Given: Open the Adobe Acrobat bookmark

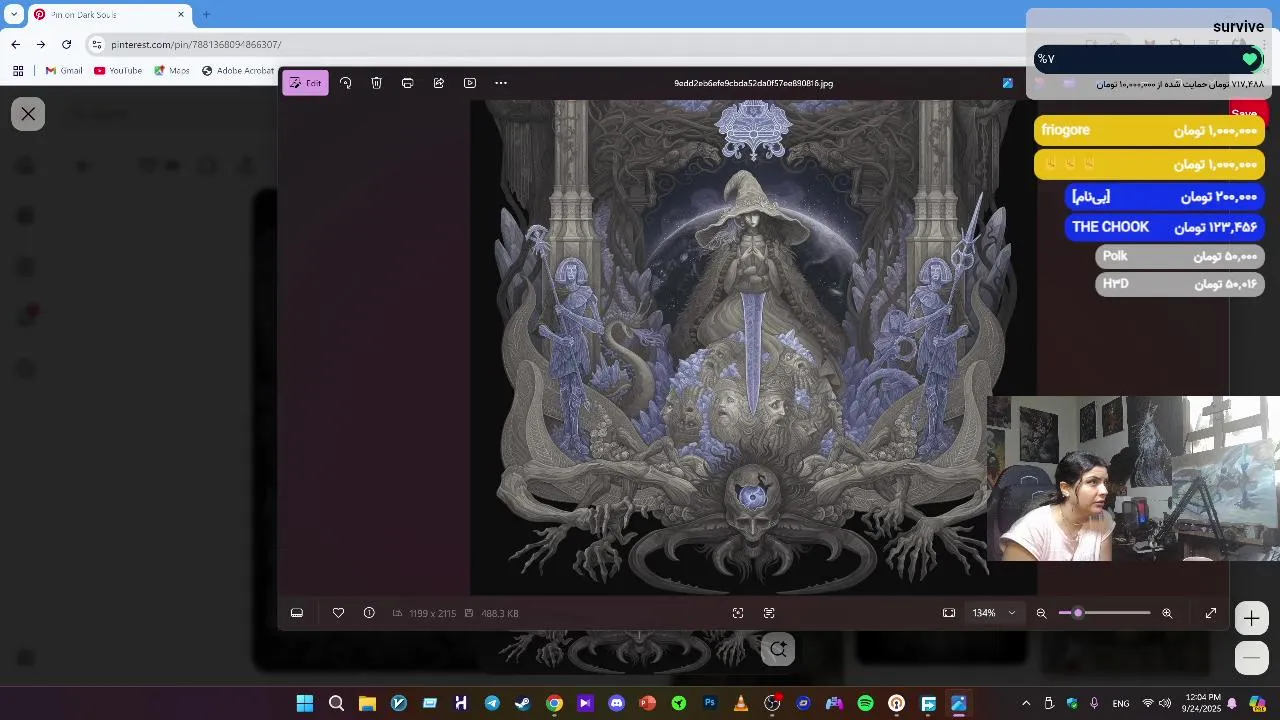Looking at the screenshot, I should pos(238,71).
